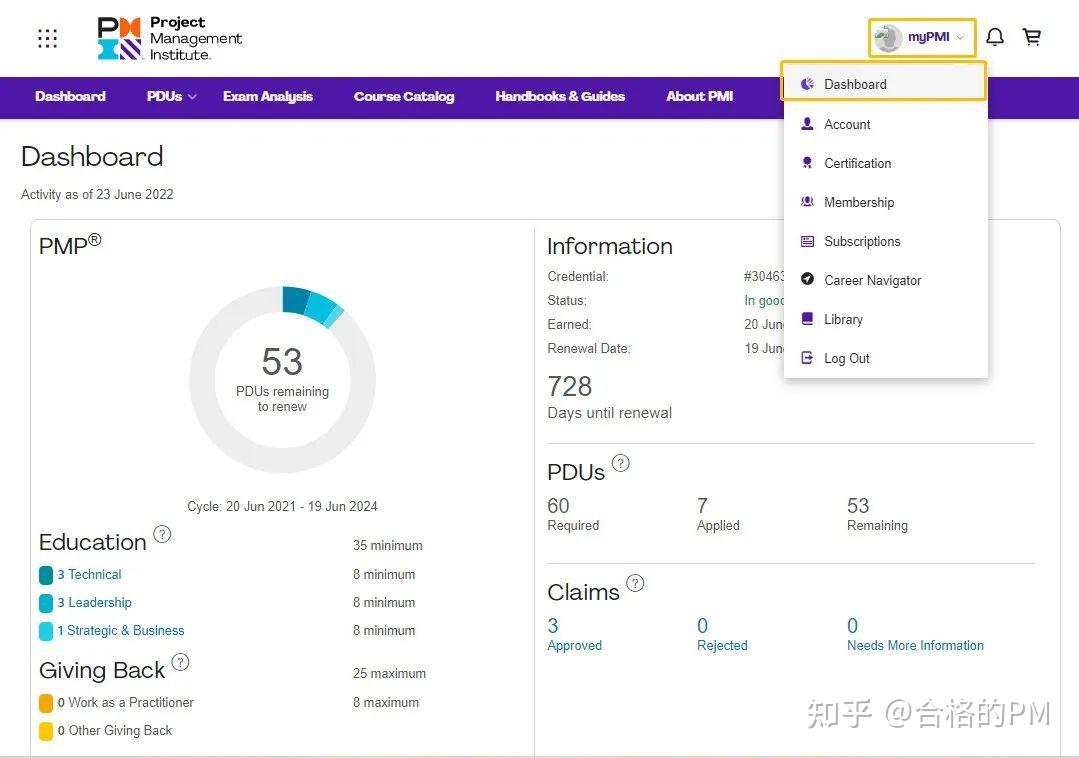Open Exam Analysis nav item
The width and height of the screenshot is (1079, 758).
coord(268,96)
